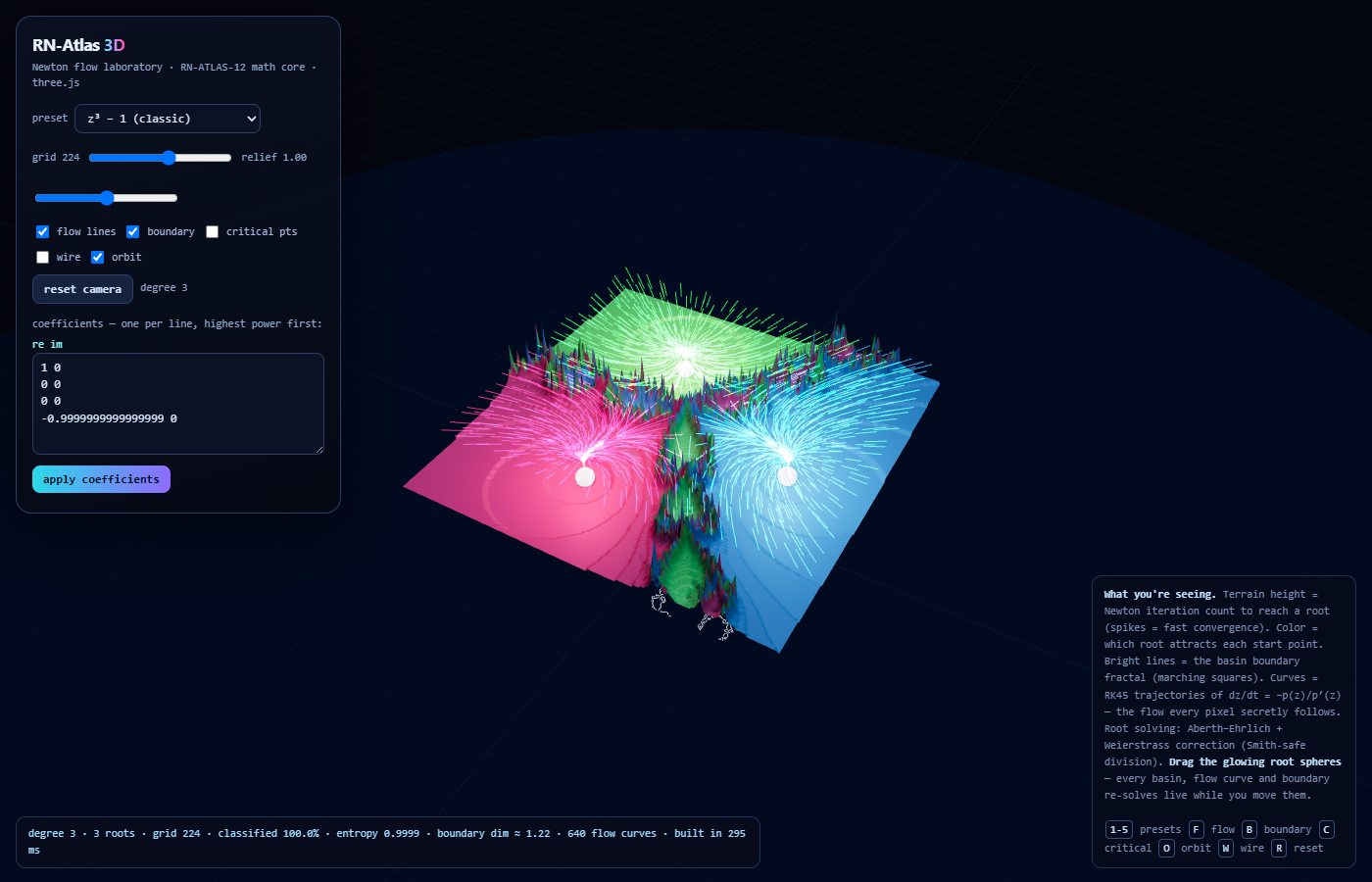
Task: Click the W wire key badge
Action: 1225,849
